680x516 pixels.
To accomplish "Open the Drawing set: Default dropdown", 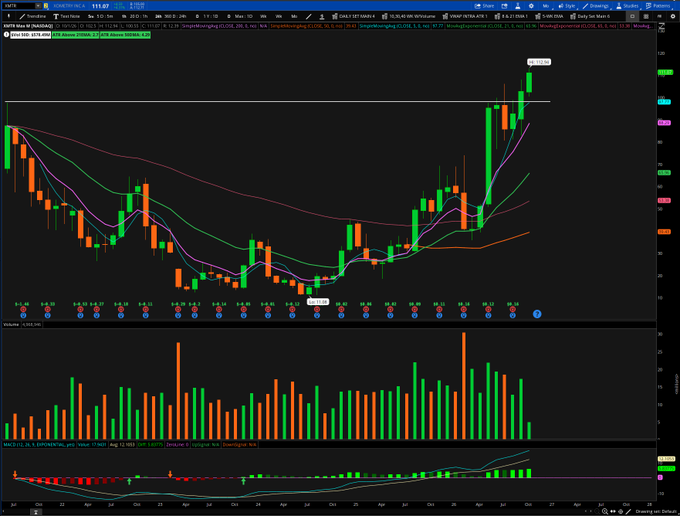I will tap(655, 512).
